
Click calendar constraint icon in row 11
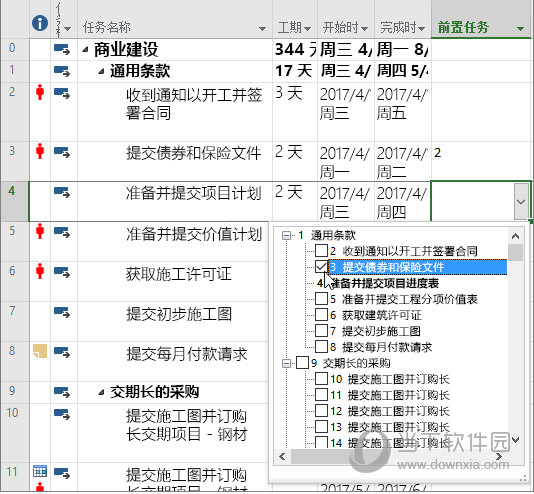pos(40,471)
